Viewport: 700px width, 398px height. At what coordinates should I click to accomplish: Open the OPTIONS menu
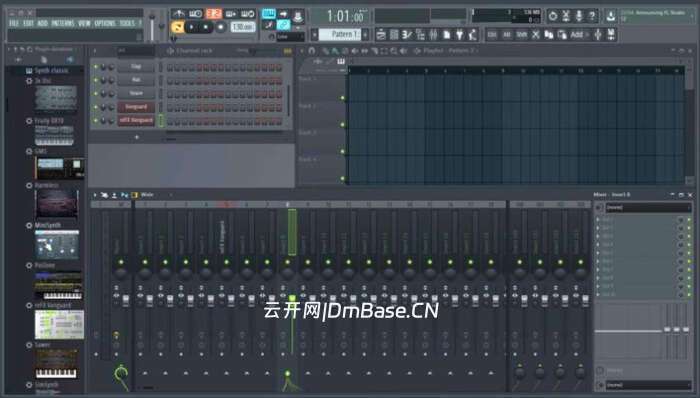[105, 23]
